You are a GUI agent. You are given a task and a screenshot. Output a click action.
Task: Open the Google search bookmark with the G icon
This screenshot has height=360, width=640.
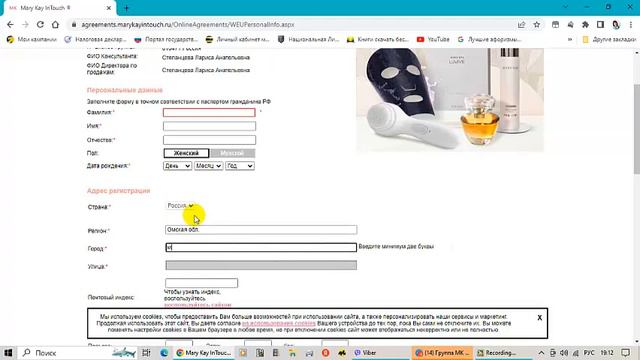pos(489,40)
